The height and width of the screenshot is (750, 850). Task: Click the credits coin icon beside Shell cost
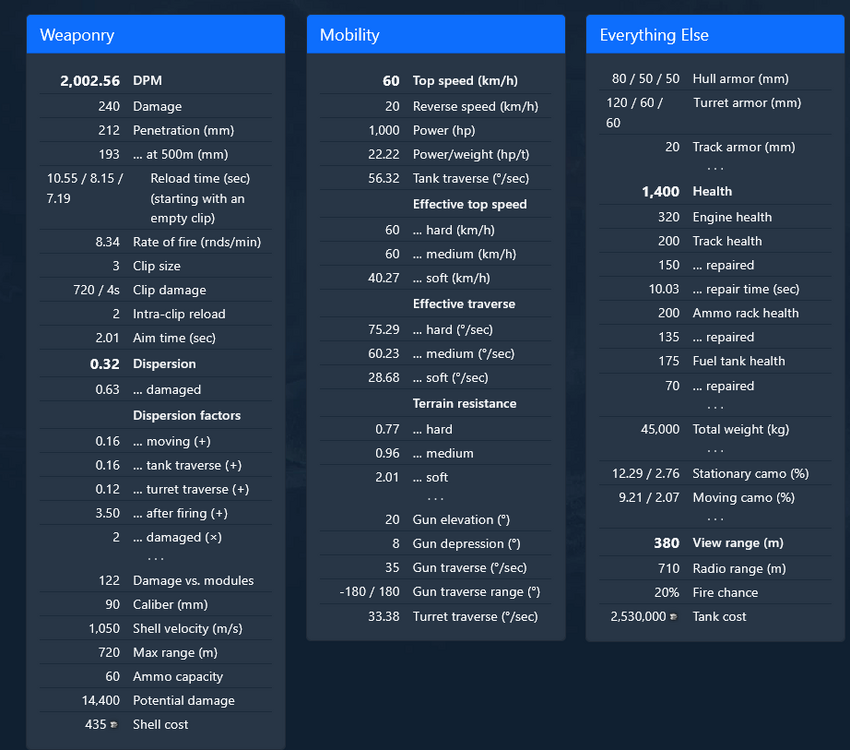coord(114,725)
